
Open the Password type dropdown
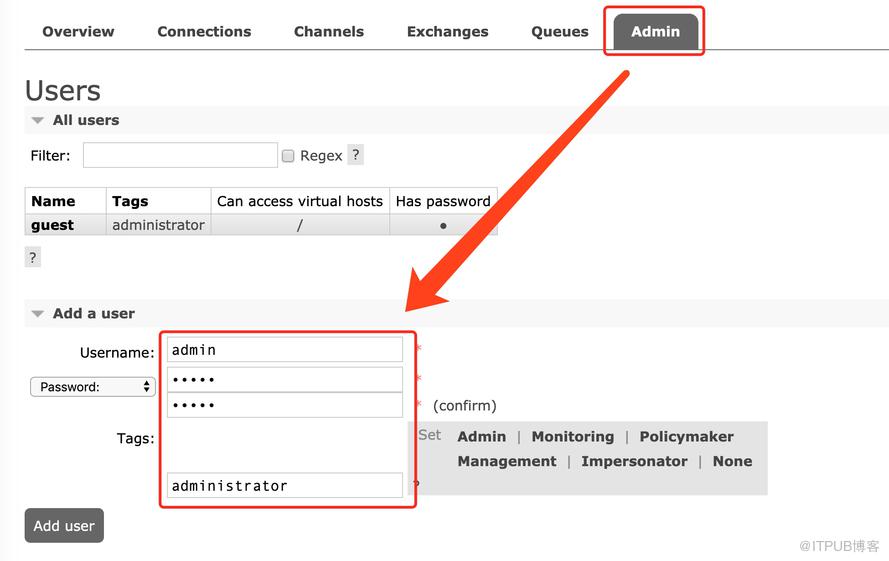[93, 387]
